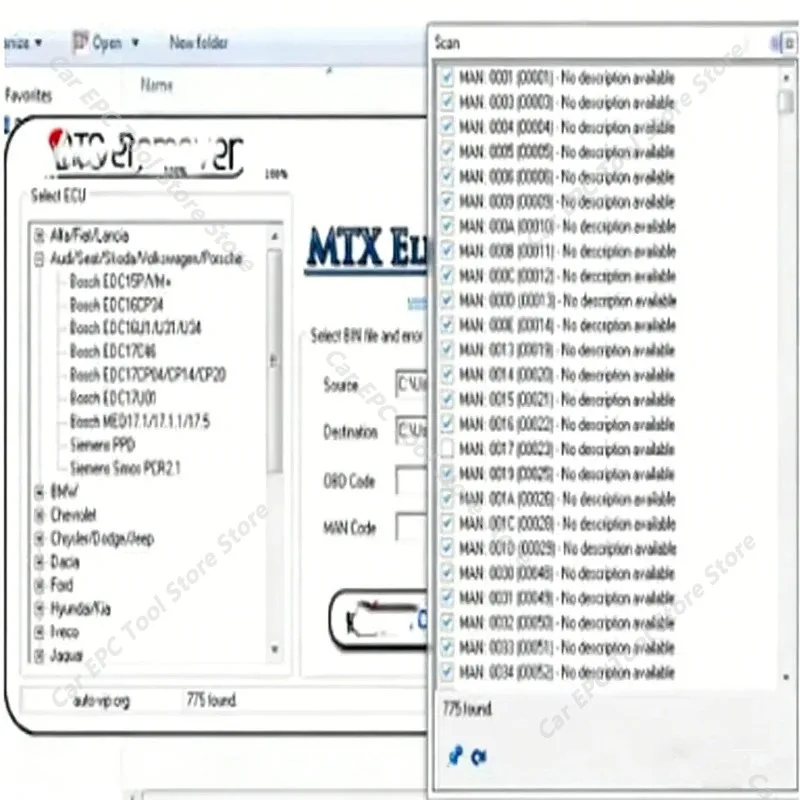The height and width of the screenshot is (800, 800).
Task: Select Bosch EDC16CP34 ECU
Action: click(x=116, y=305)
